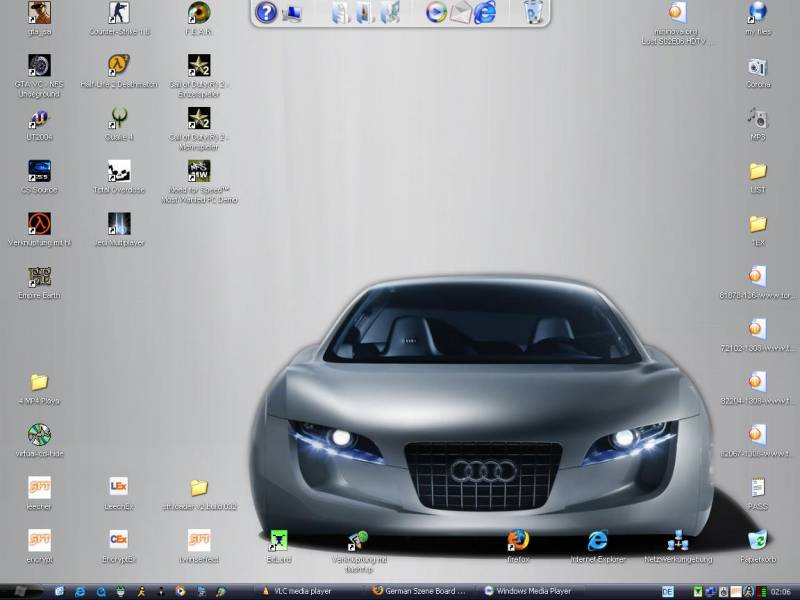Click the AIM running-man quick launch icon

tap(141, 592)
